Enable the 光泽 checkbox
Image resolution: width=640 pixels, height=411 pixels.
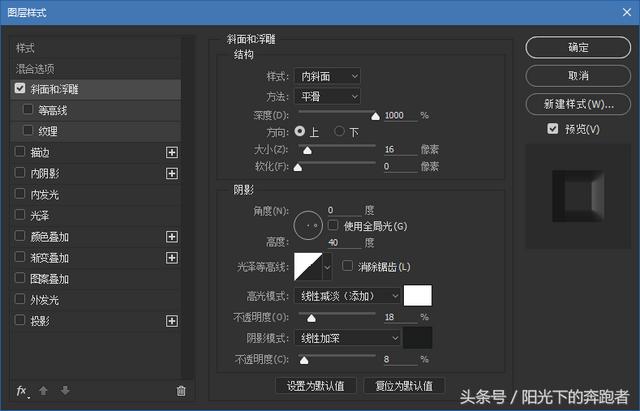coord(20,214)
